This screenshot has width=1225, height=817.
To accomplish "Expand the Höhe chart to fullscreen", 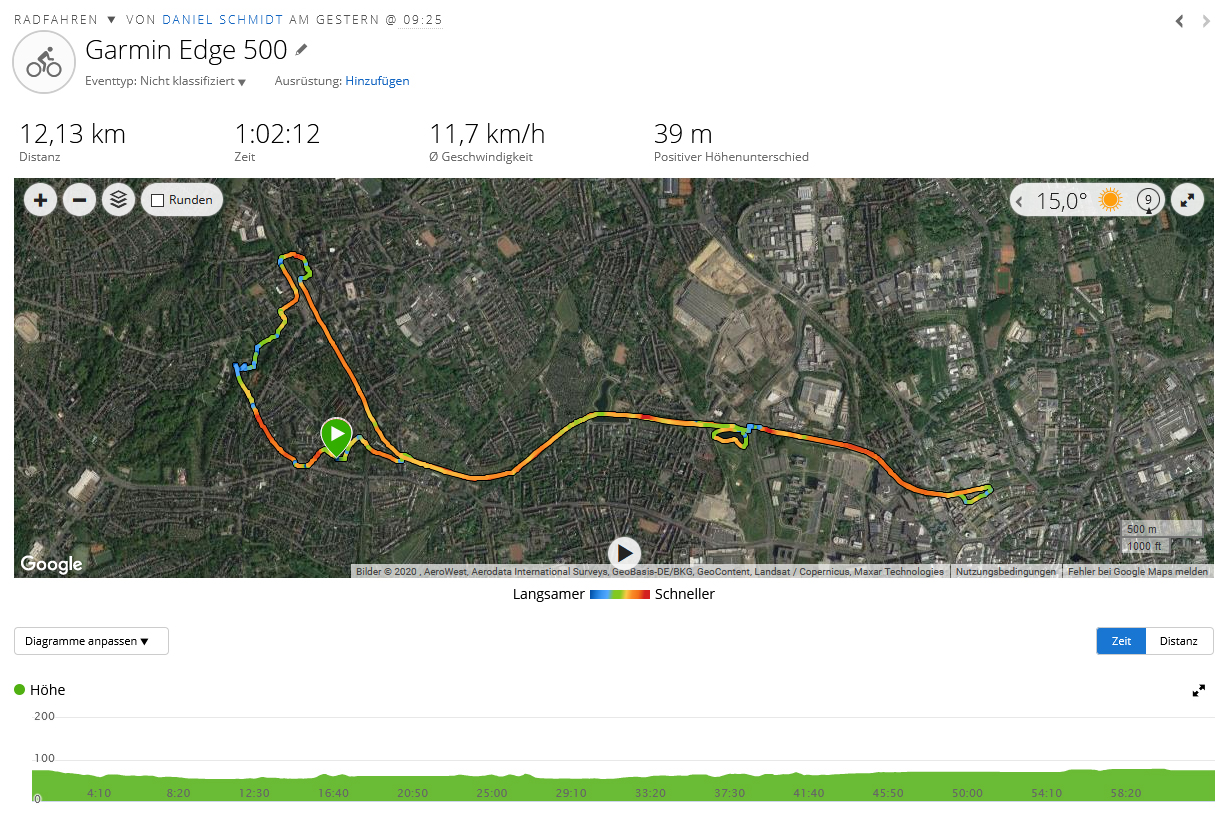I will tap(1198, 690).
